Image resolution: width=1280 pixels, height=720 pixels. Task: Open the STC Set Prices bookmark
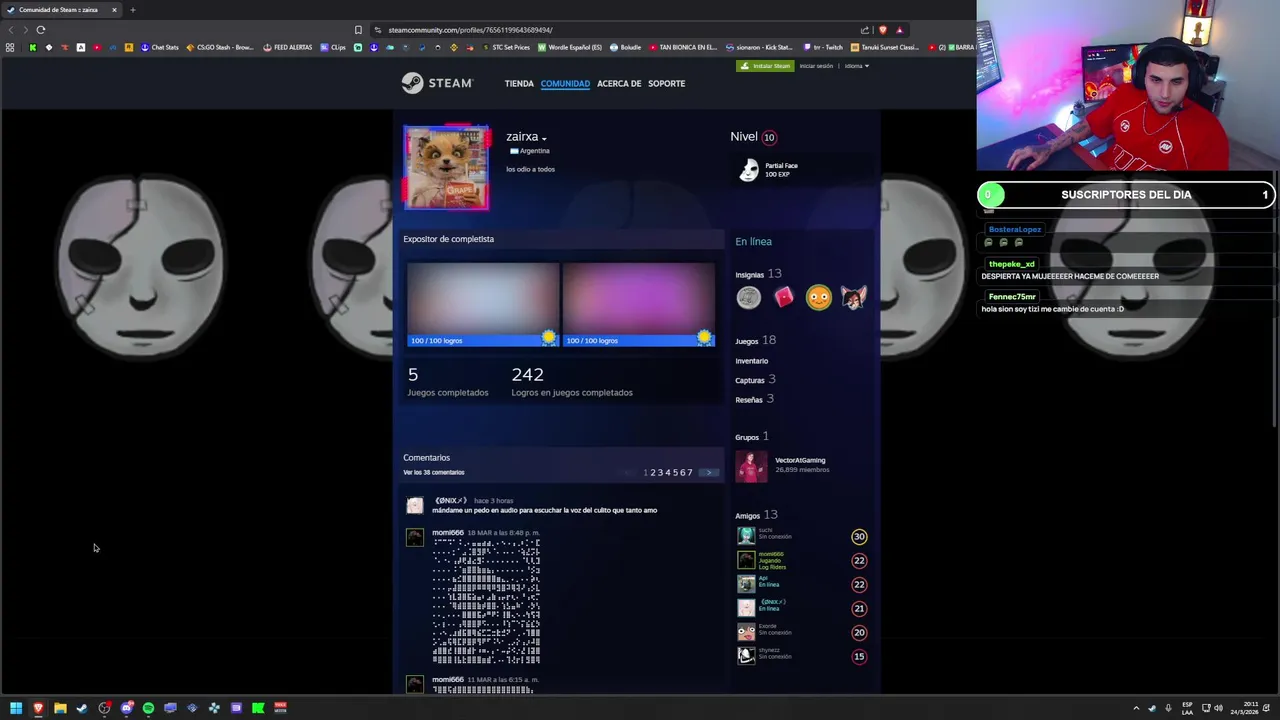(x=506, y=47)
